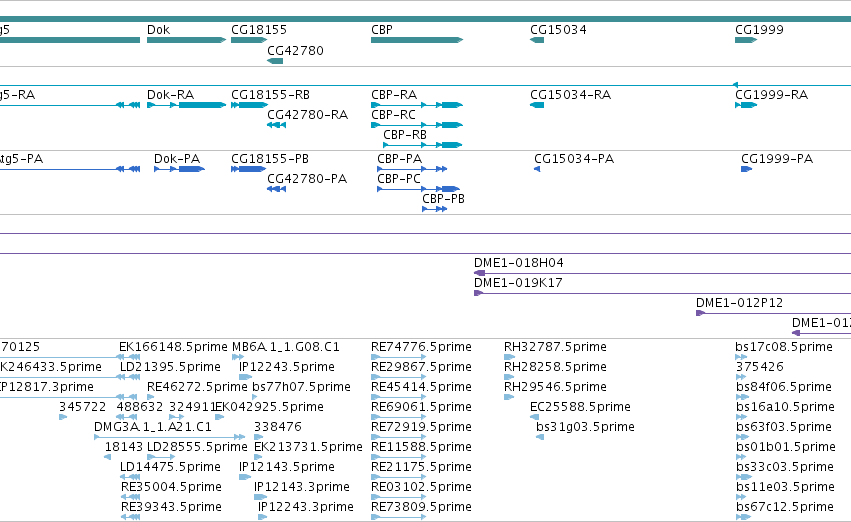Open EST bs01b01.5prime

click(x=785, y=447)
